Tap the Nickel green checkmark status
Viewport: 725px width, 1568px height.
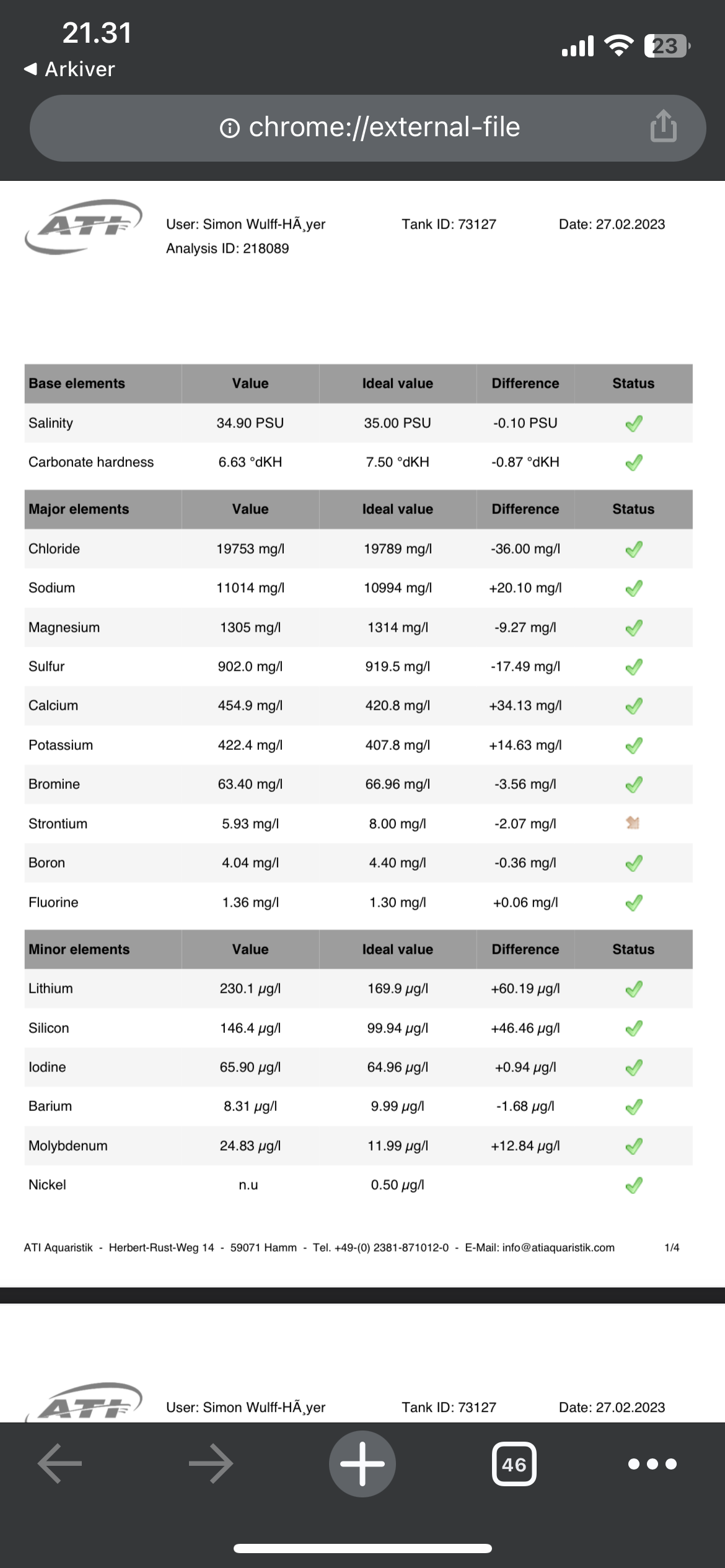coord(633,1185)
